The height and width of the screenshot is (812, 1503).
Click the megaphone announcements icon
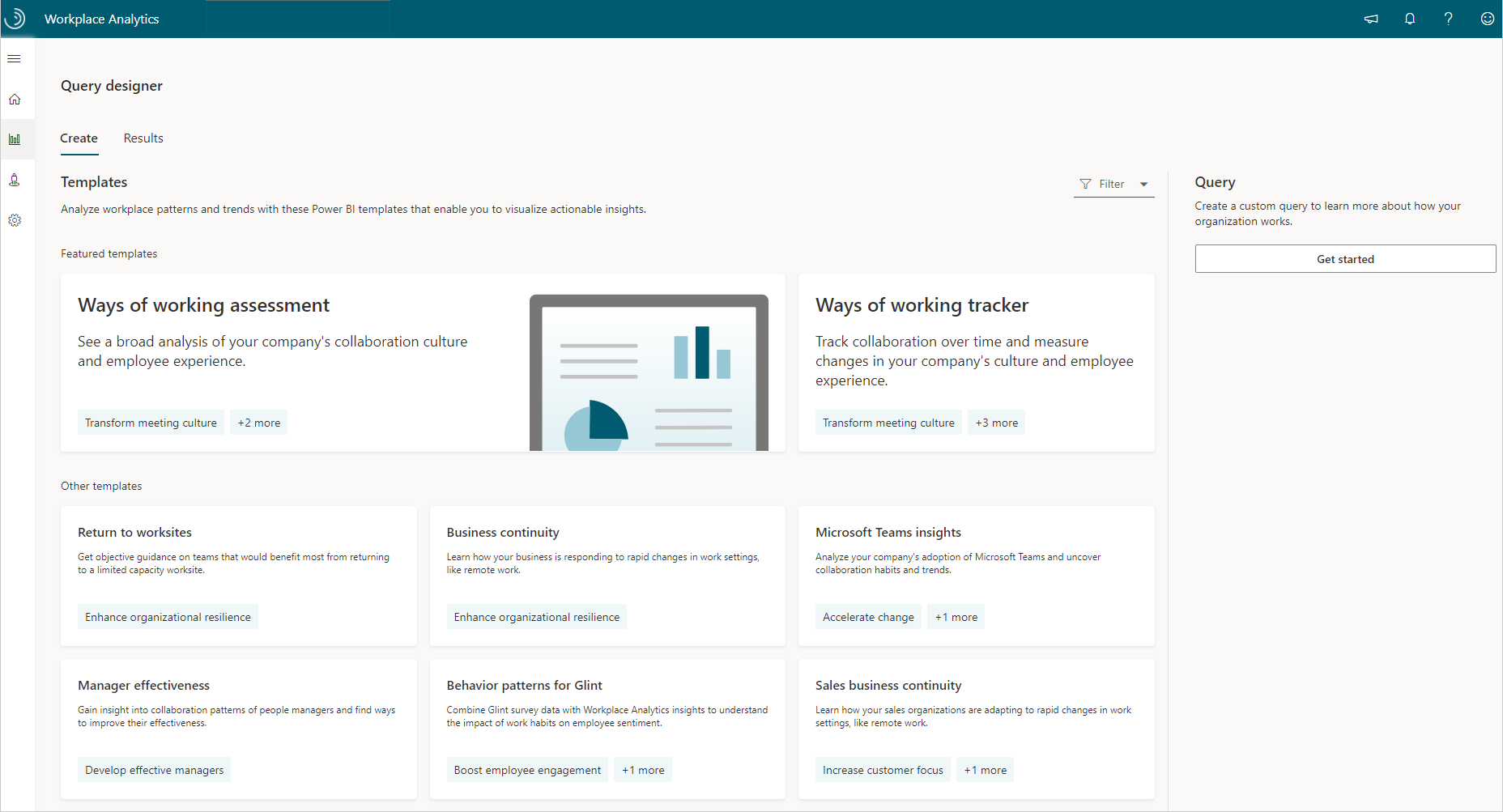(1371, 19)
